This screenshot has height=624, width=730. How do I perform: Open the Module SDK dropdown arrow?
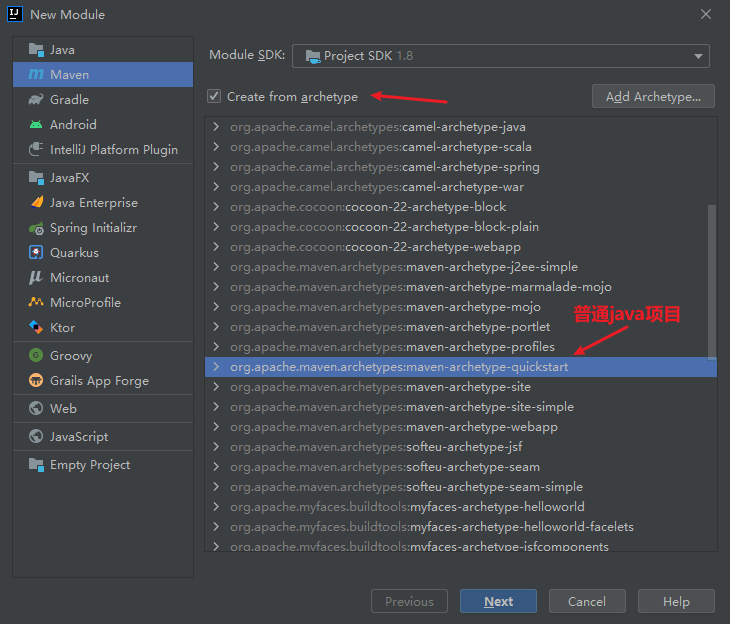[698, 56]
